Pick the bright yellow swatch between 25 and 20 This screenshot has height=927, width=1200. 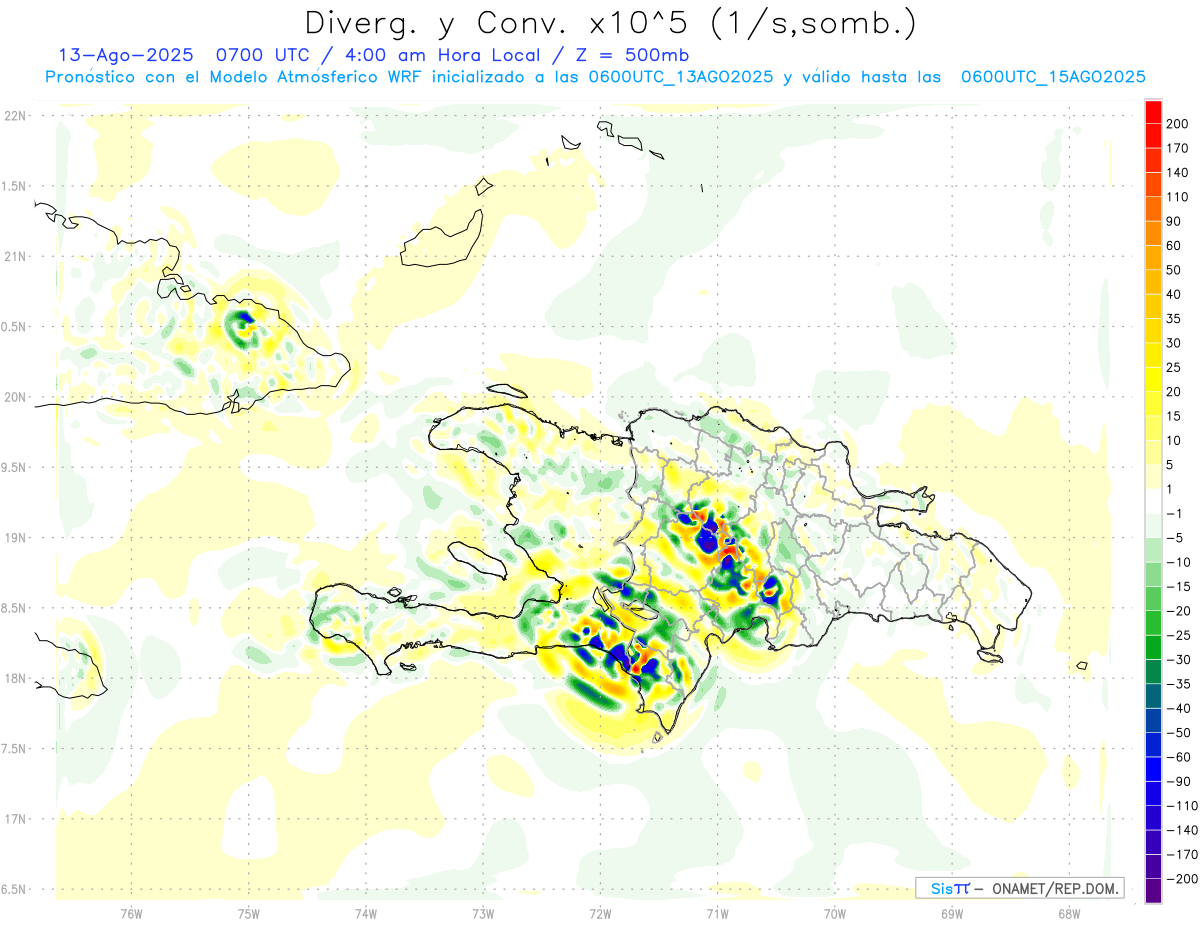(x=1153, y=380)
